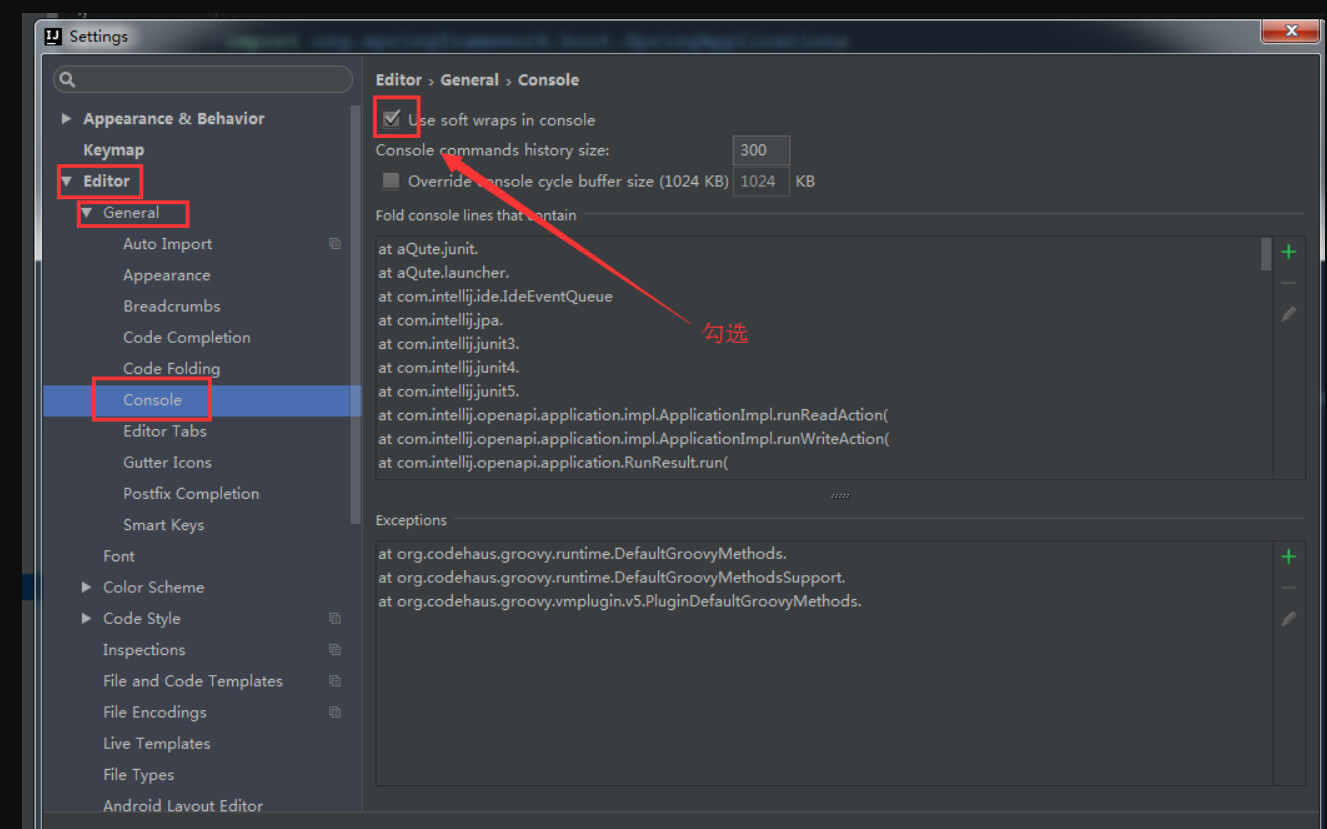Open Font settings page
The width and height of the screenshot is (1327, 829).
point(118,556)
